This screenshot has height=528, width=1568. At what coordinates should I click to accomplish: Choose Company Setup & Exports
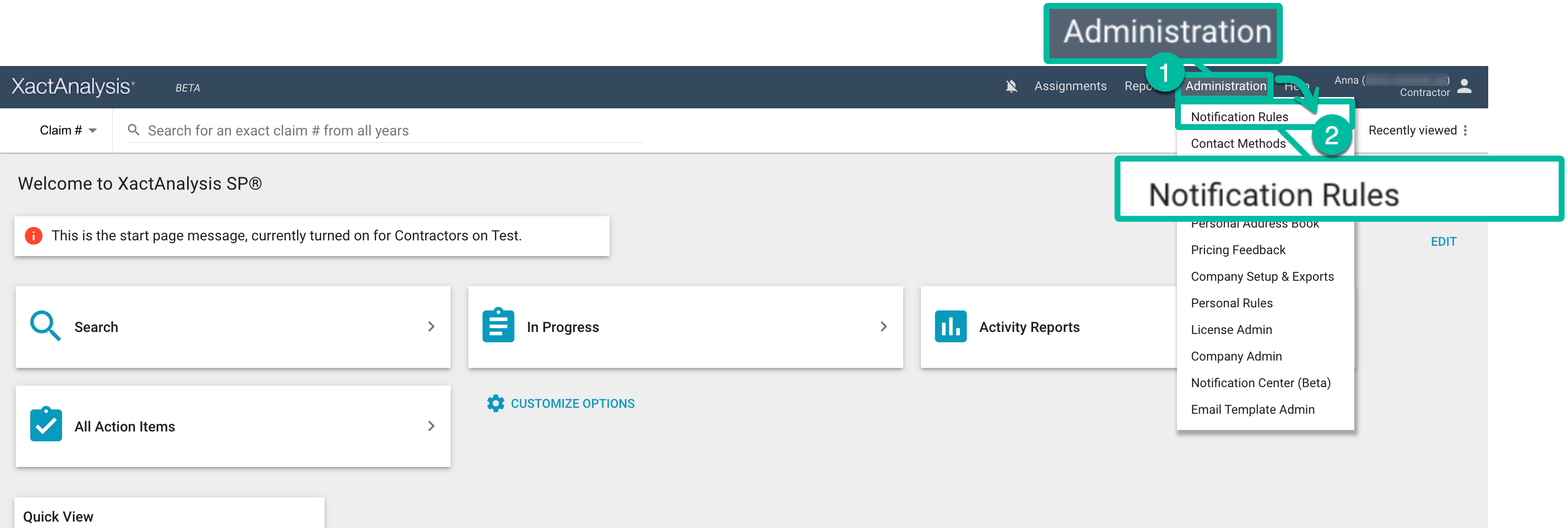(x=1262, y=276)
